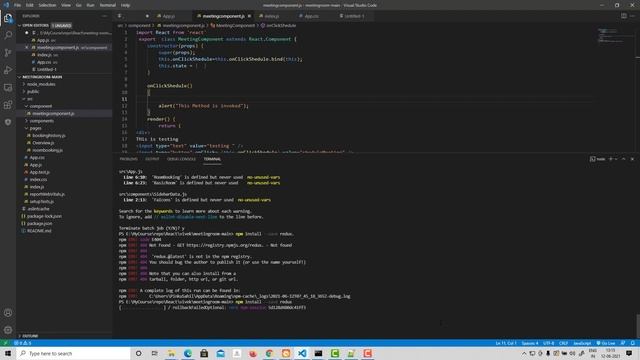The width and height of the screenshot is (640, 360).
Task: Expand the public folder
Action: coord(33,91)
